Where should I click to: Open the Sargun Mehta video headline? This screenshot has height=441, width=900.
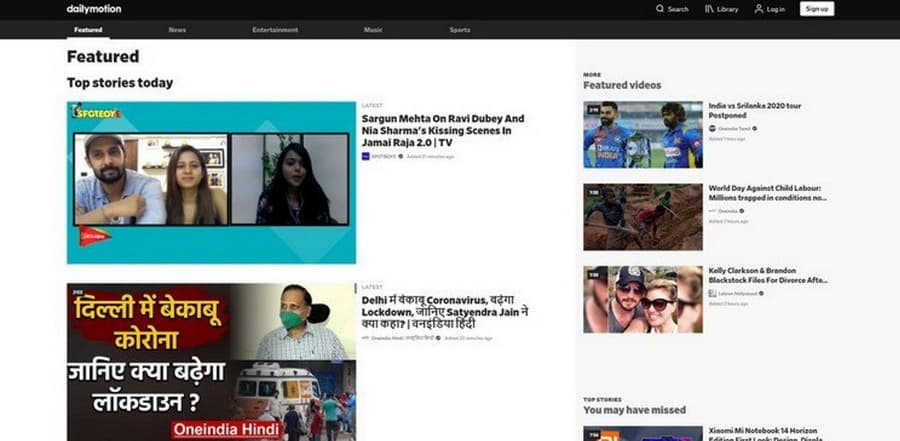click(x=442, y=130)
